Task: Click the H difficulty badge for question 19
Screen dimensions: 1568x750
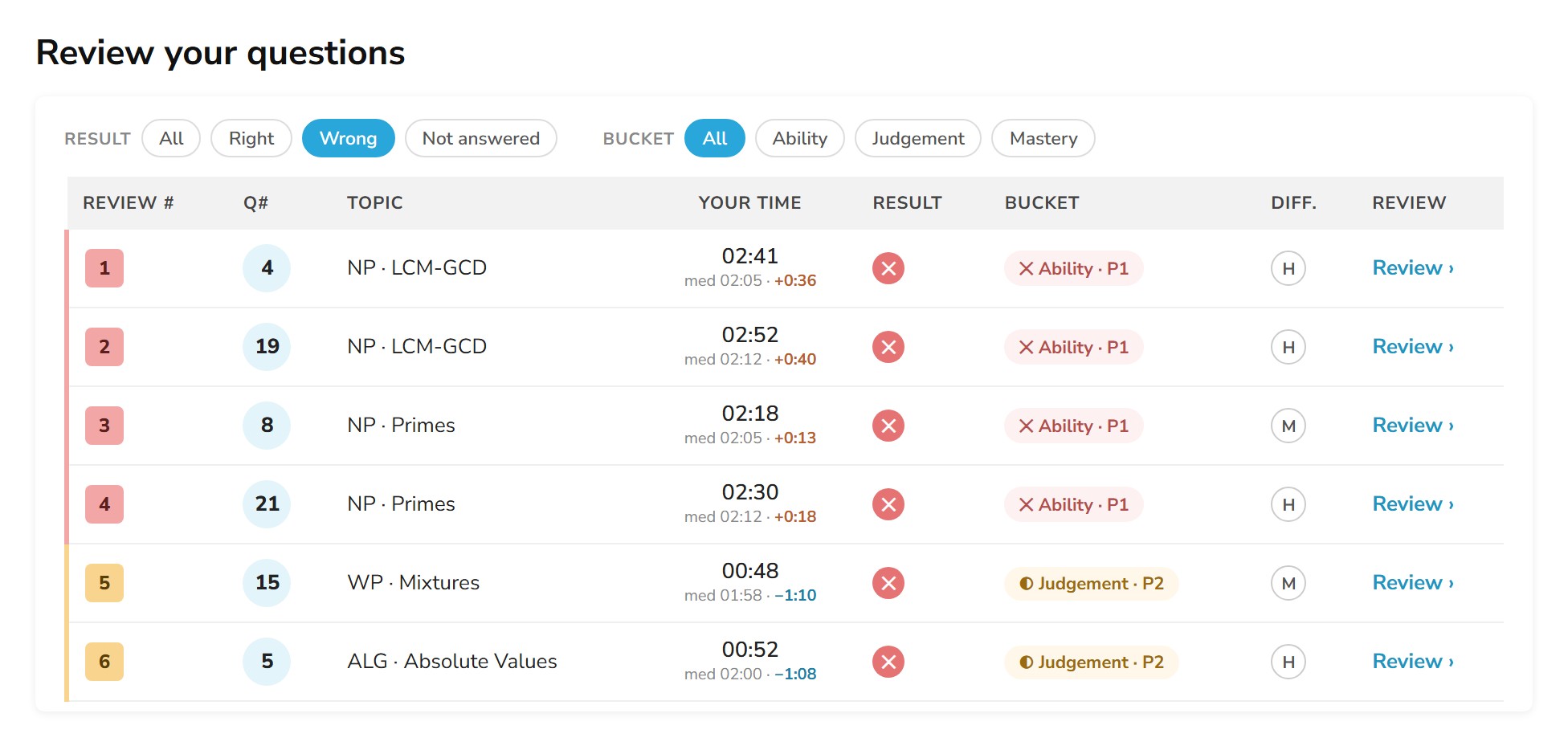Action: click(x=1288, y=347)
